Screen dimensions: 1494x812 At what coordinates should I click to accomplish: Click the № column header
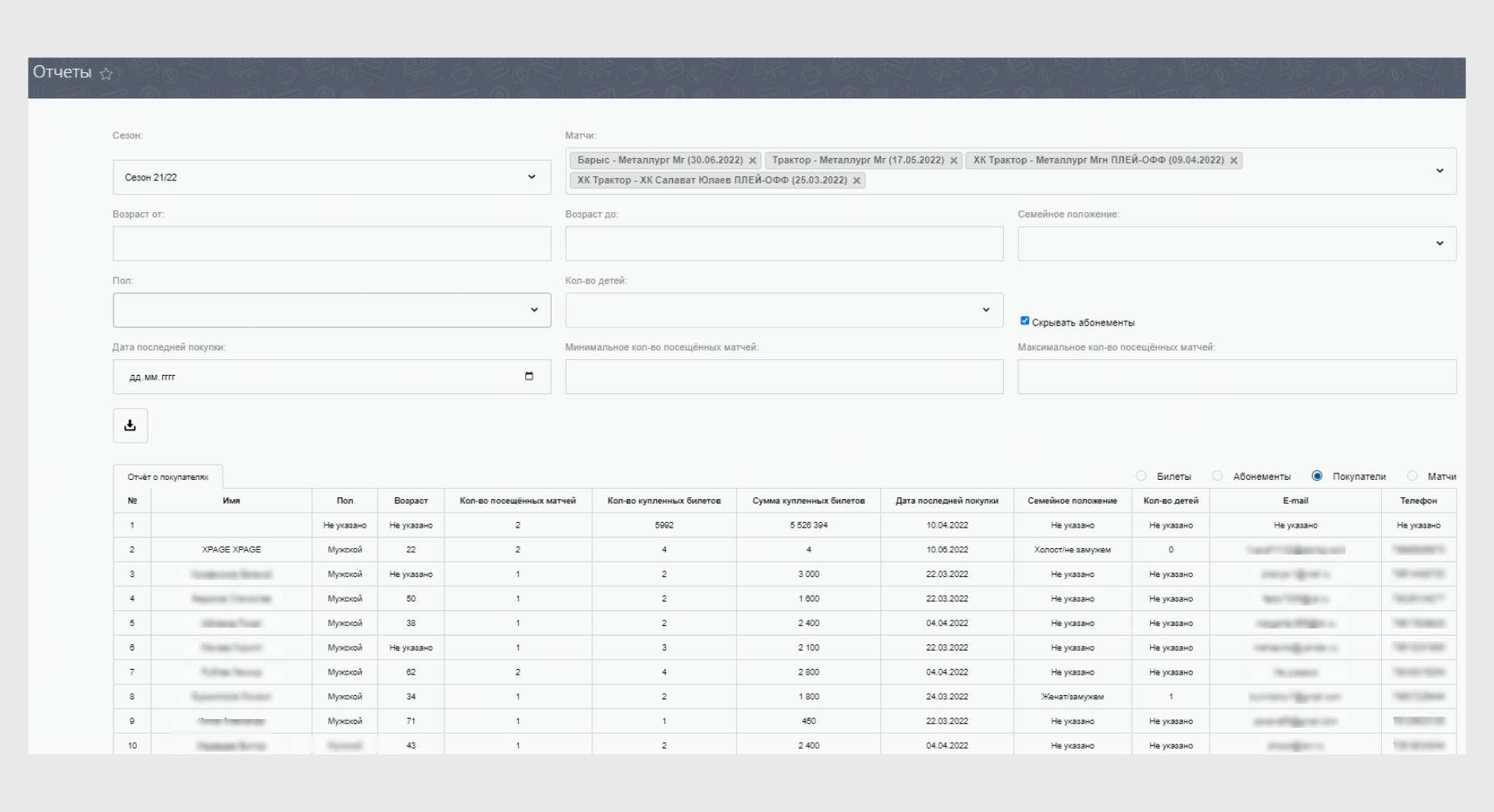pyautogui.click(x=132, y=501)
